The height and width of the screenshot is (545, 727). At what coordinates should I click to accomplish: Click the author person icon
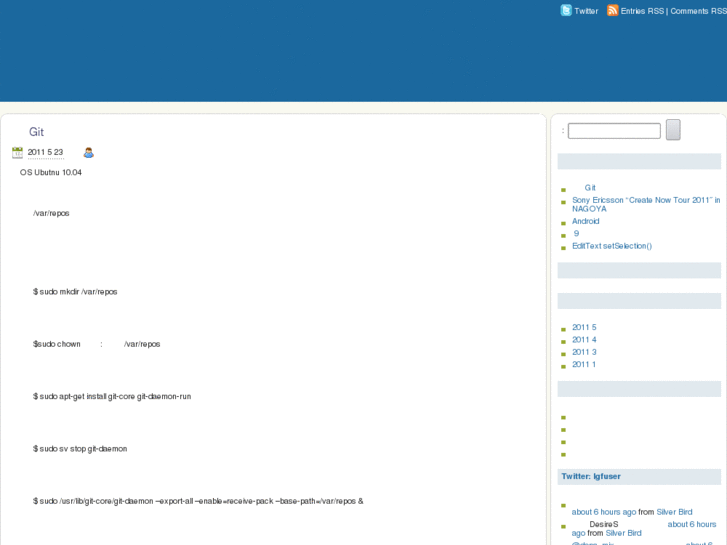pyautogui.click(x=89, y=152)
